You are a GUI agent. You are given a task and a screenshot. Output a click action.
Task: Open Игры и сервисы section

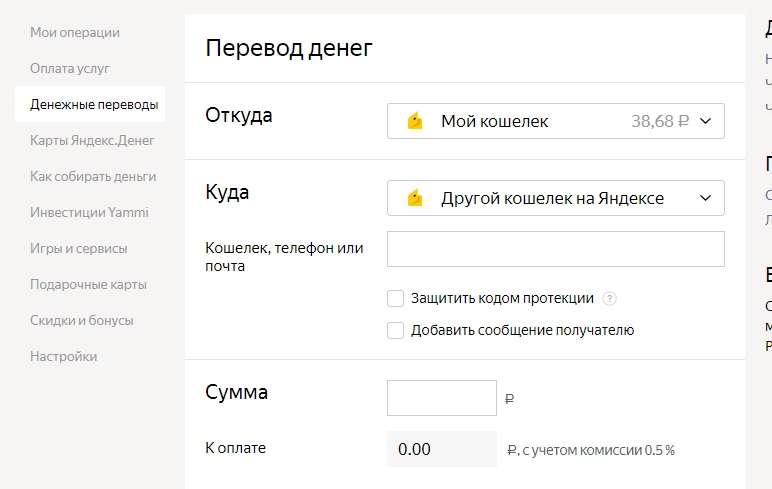click(x=79, y=248)
